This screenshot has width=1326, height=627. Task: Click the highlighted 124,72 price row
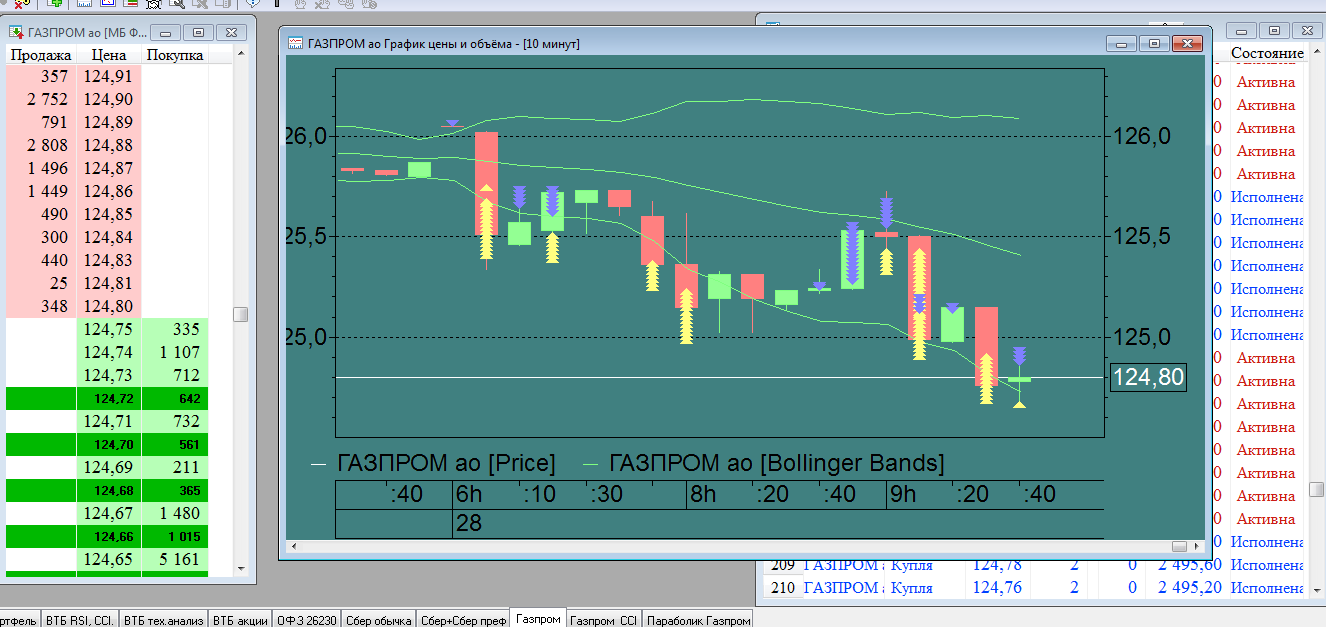[108, 398]
